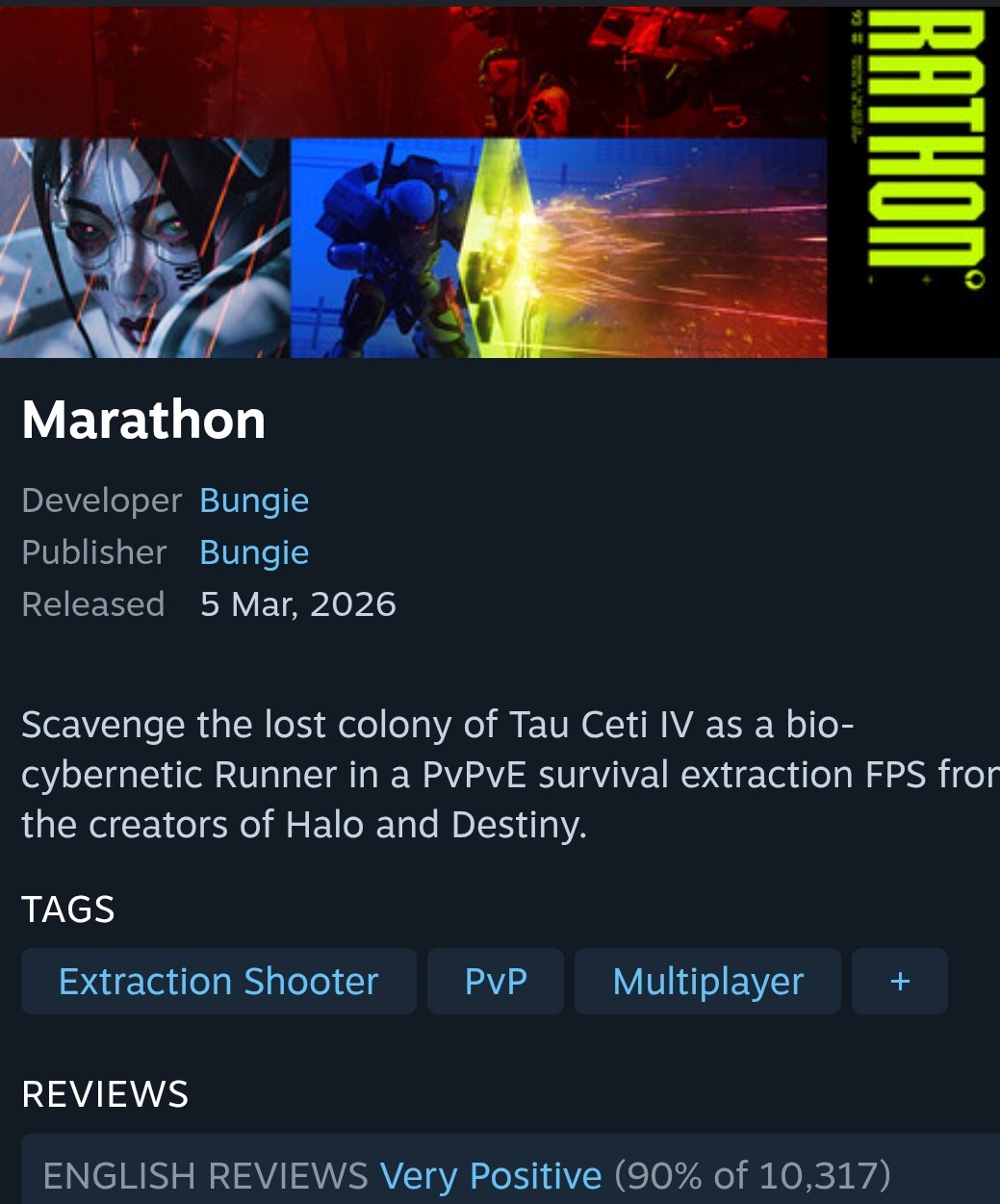Viewport: 1000px width, 1204px height.
Task: Click the plus button to add tags
Action: pyautogui.click(x=900, y=982)
